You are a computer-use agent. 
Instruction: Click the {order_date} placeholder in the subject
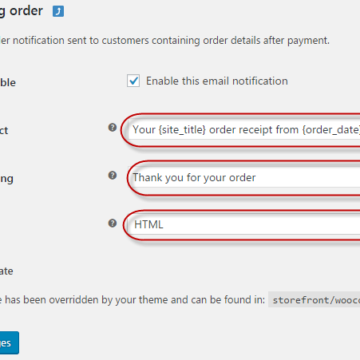tap(331, 130)
